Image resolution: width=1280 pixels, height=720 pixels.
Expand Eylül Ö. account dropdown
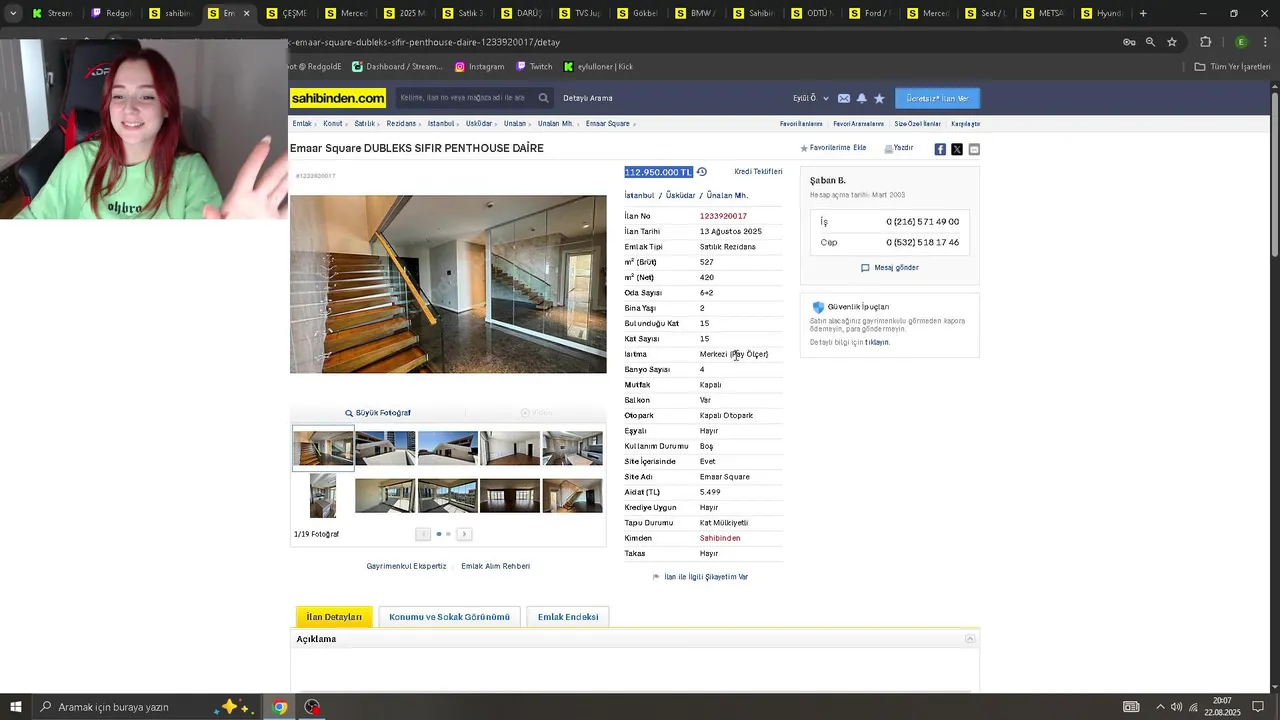coord(810,98)
